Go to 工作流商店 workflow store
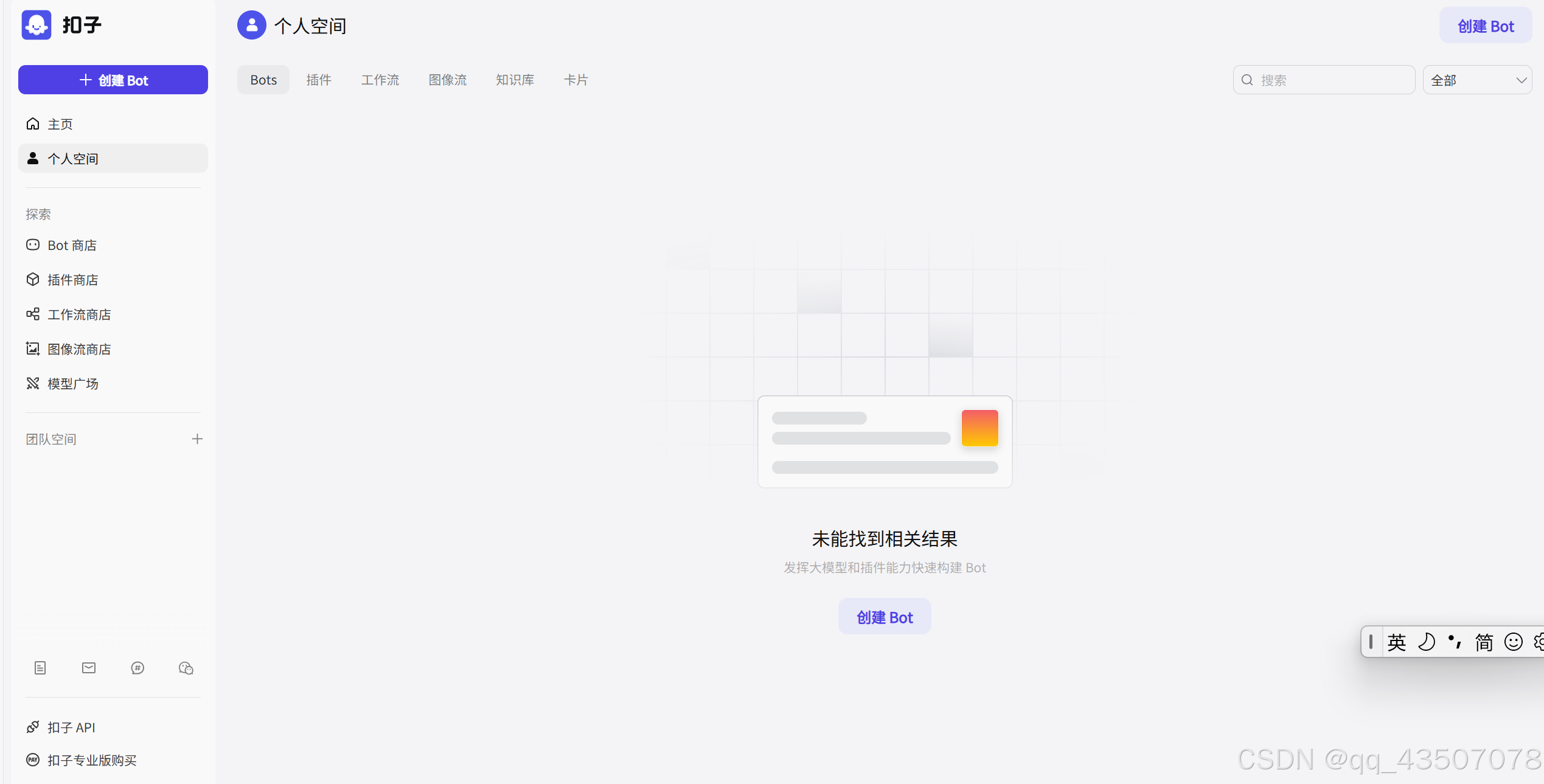Viewport: 1544px width, 784px height. [78, 314]
